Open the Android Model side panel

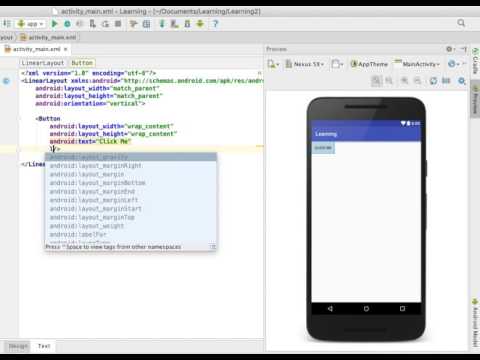coord(475,323)
